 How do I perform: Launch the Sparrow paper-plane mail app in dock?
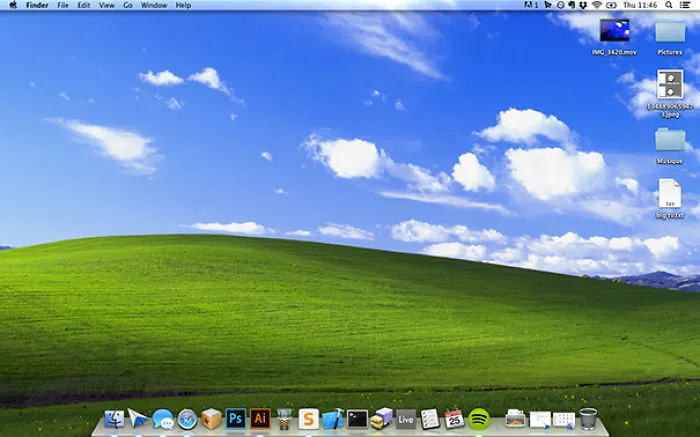coord(138,419)
